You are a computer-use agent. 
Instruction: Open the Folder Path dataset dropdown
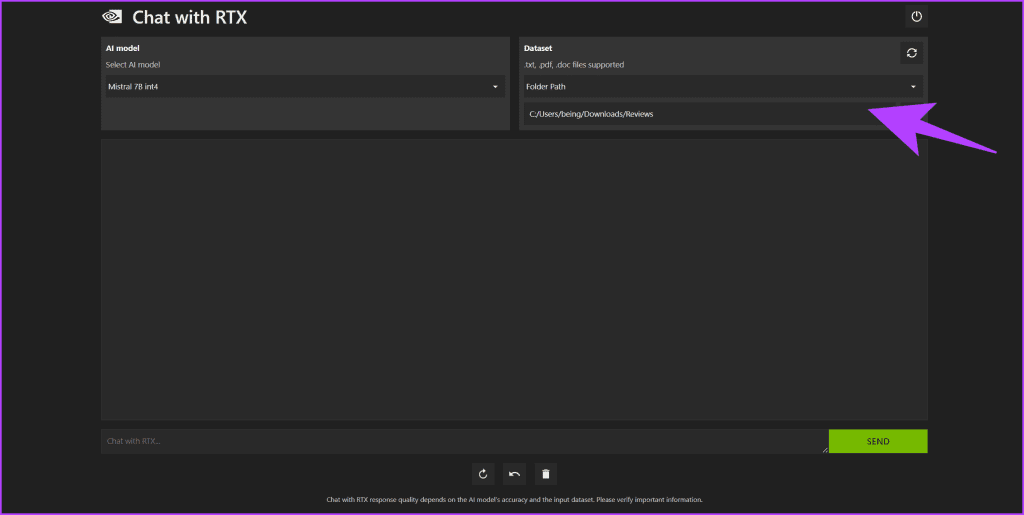click(x=724, y=86)
